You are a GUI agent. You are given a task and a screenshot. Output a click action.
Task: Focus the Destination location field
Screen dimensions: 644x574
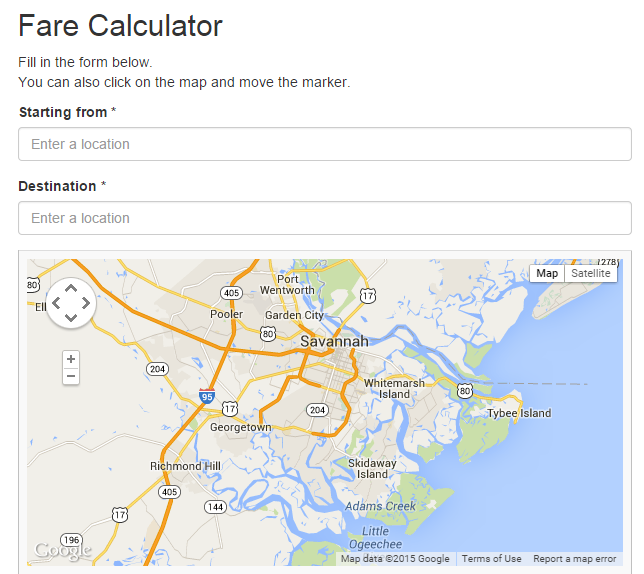325,218
